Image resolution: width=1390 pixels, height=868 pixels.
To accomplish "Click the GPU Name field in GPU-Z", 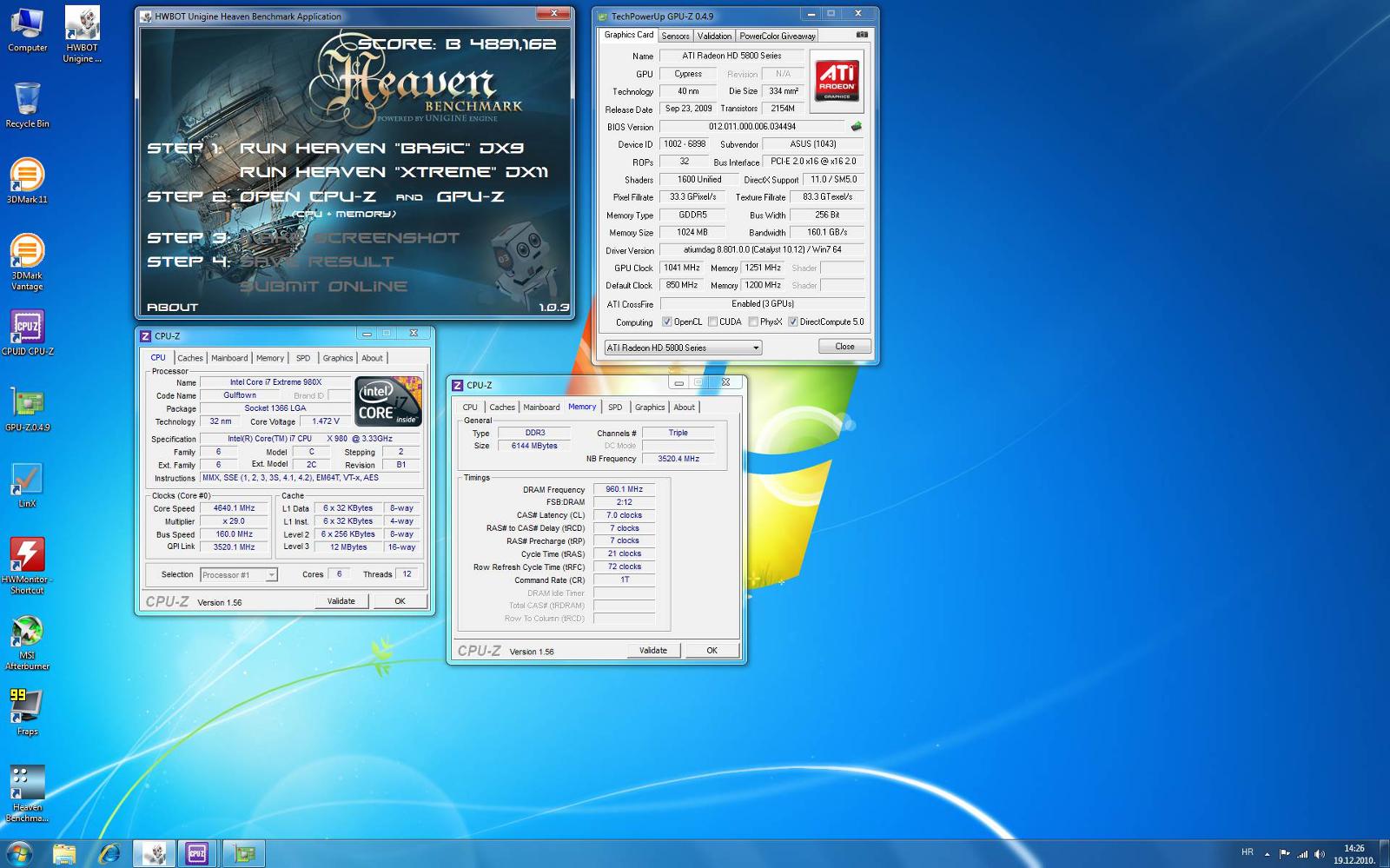I will point(731,56).
